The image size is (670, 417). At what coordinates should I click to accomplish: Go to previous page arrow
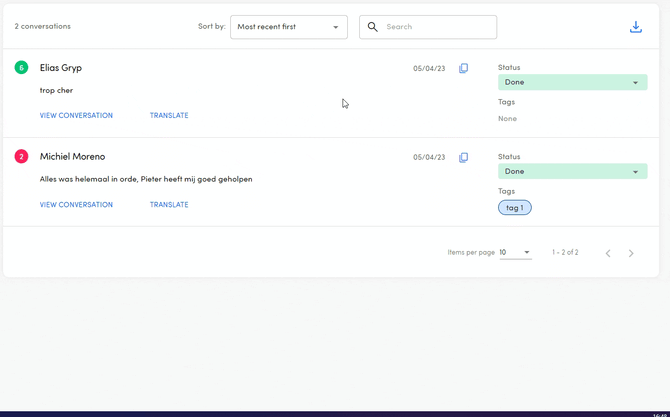point(607,253)
